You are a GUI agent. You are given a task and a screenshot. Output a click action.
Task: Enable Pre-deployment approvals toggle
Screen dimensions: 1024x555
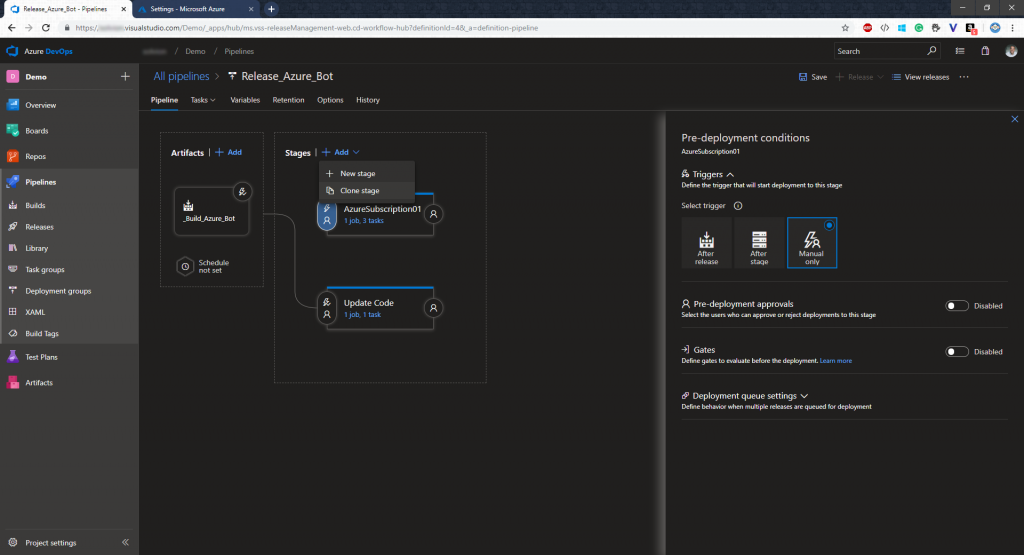pyautogui.click(x=957, y=306)
